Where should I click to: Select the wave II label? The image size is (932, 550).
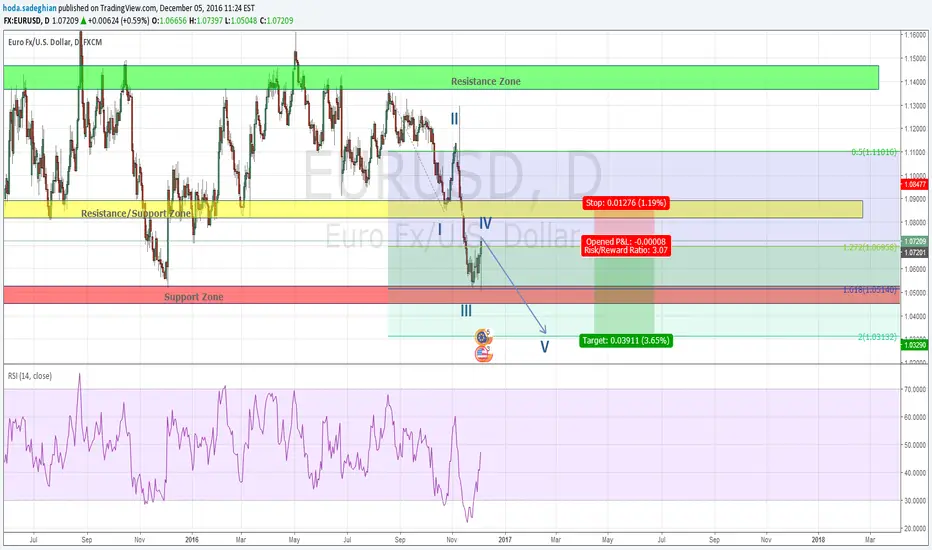tap(454, 119)
